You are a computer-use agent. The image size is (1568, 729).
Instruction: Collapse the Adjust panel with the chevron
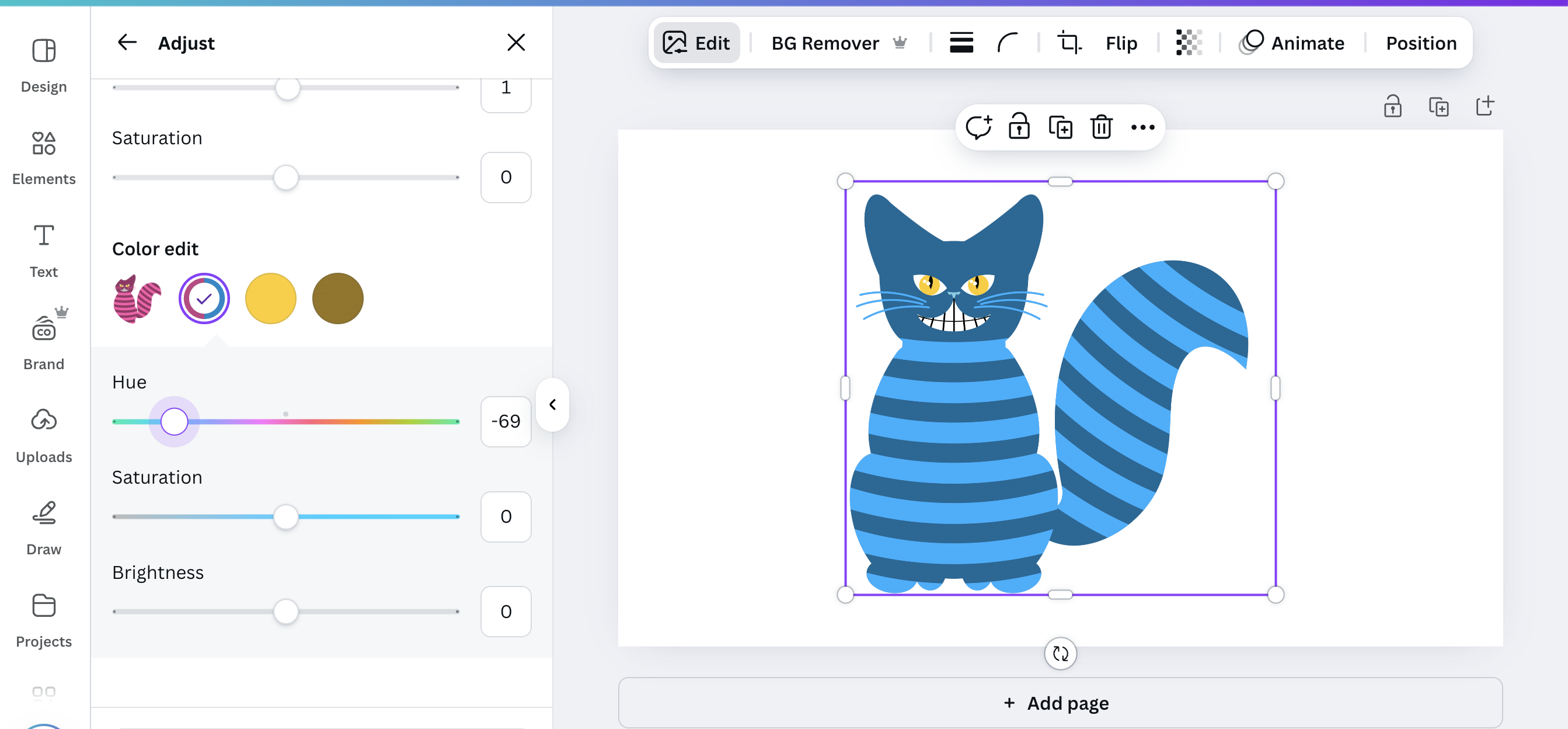click(x=553, y=404)
